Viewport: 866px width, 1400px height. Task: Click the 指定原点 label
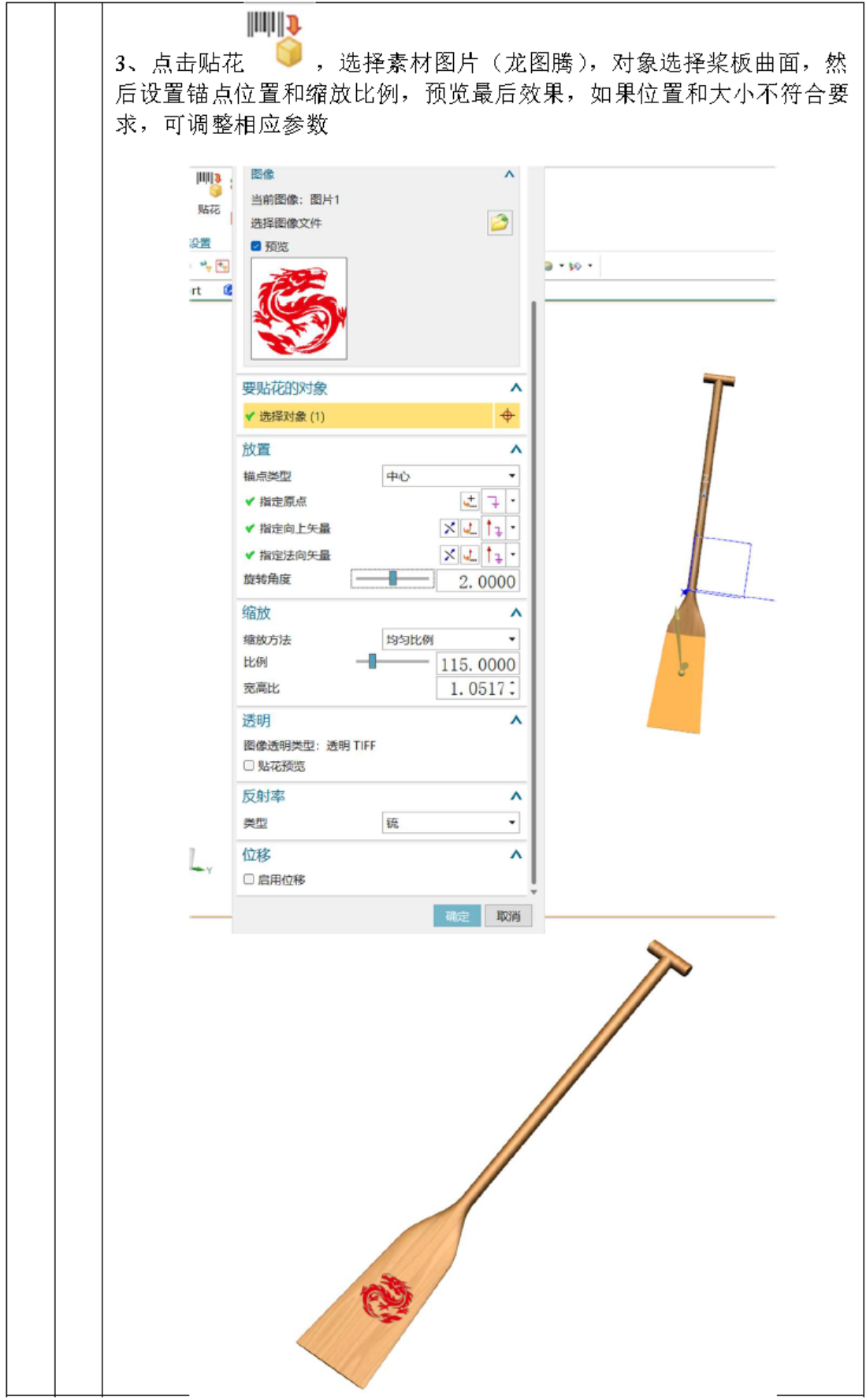pyautogui.click(x=283, y=502)
